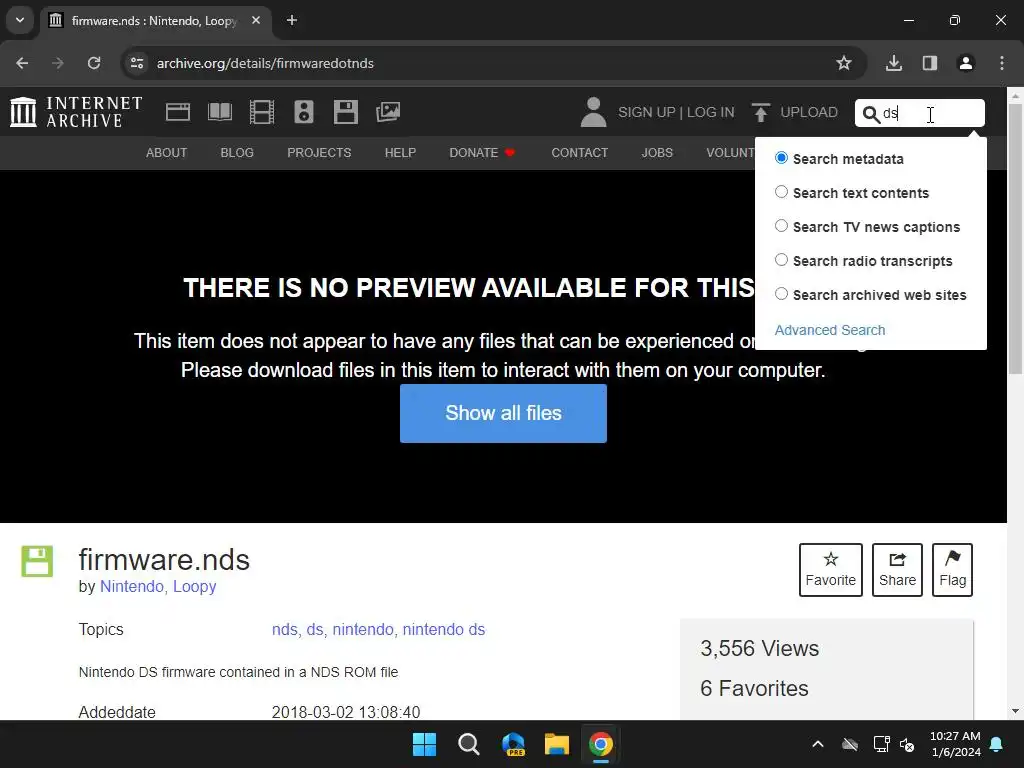
Task: Open the nds topic link
Action: (284, 630)
